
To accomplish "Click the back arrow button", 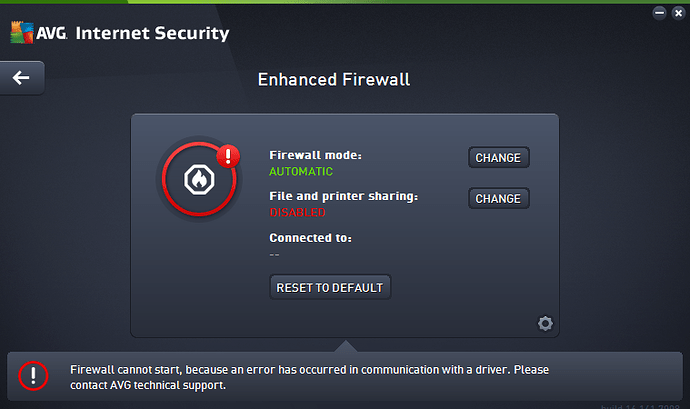I will point(22,78).
